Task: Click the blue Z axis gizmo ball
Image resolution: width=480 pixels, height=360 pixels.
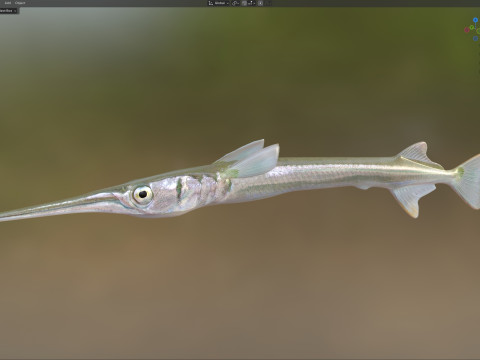Action: (475, 20)
